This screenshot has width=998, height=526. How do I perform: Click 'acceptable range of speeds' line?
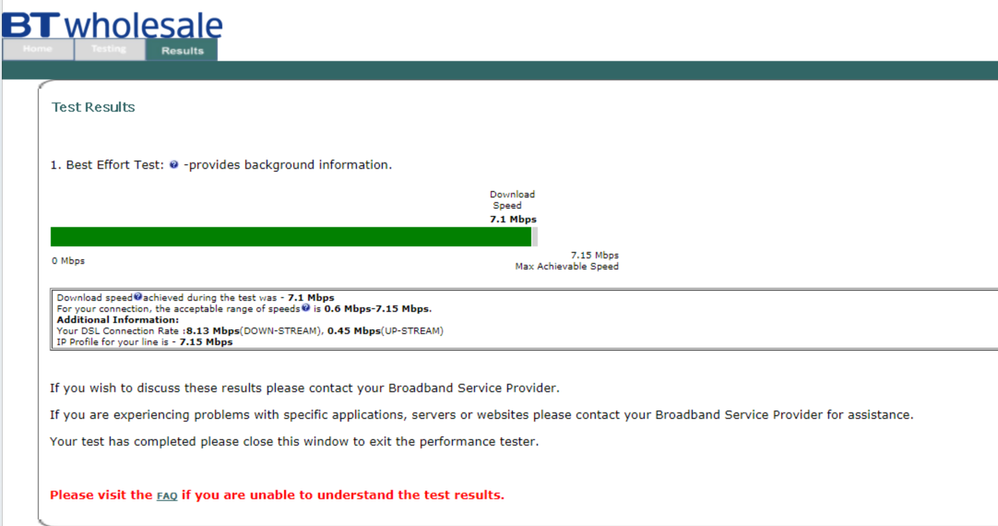pyautogui.click(x=244, y=309)
